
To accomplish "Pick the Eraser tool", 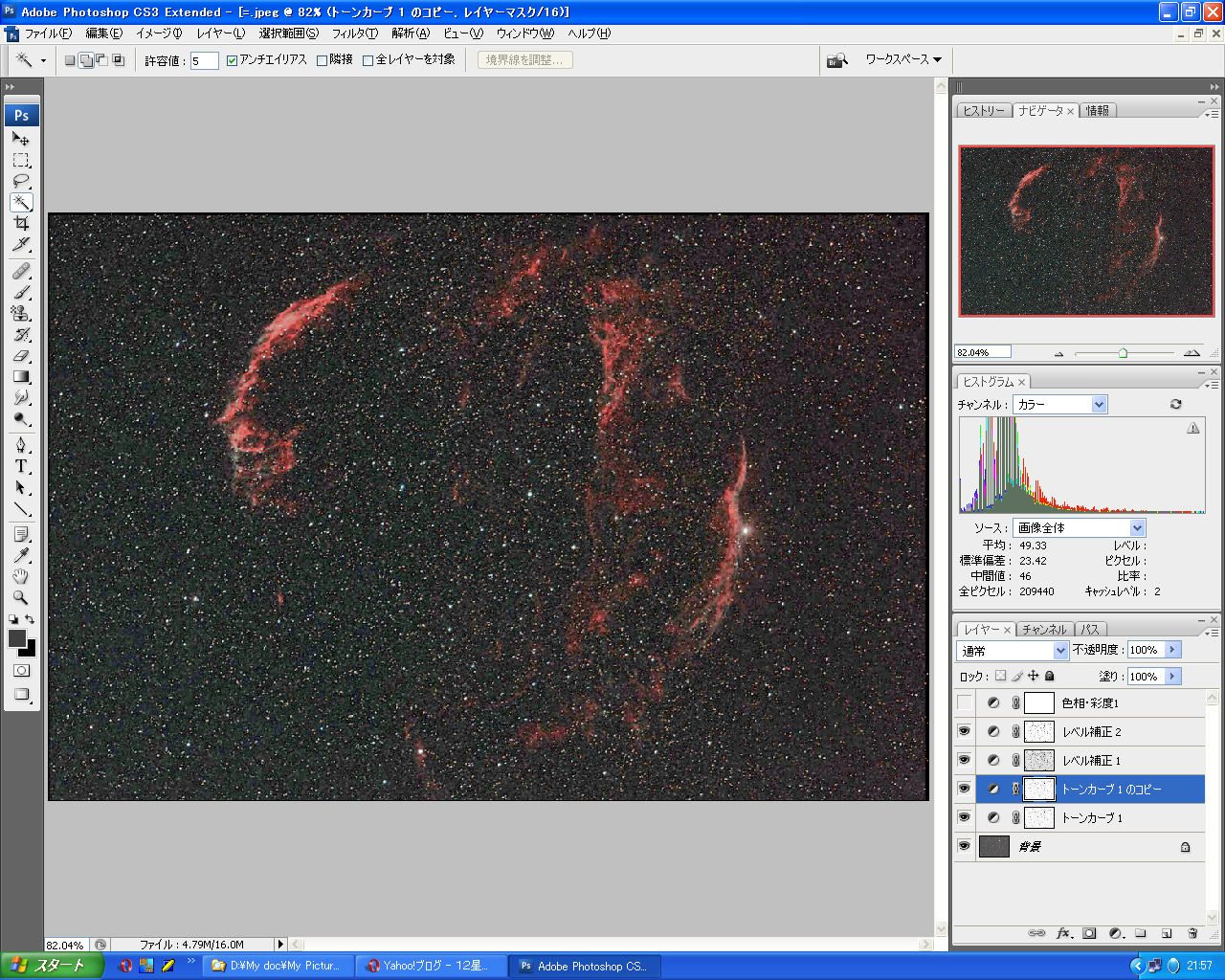I will click(21, 356).
